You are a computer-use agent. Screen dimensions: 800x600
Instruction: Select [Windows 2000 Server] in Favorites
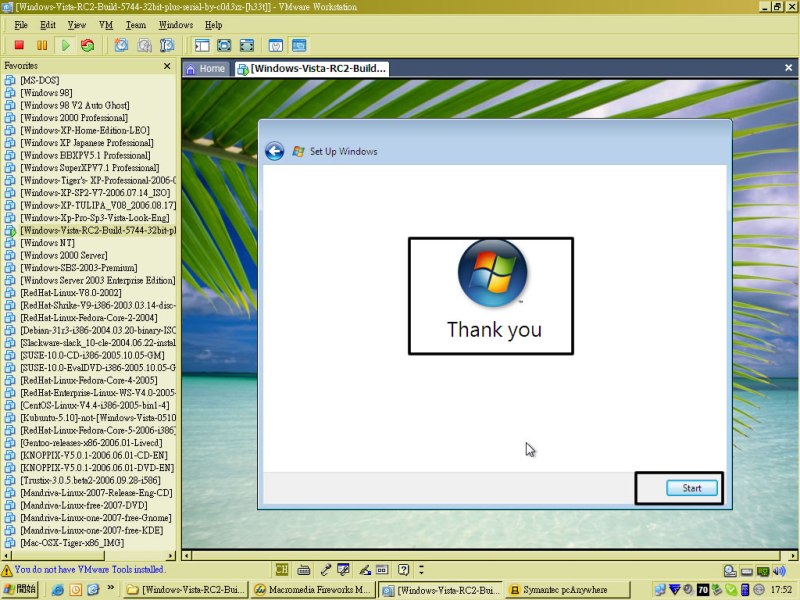tap(64, 255)
